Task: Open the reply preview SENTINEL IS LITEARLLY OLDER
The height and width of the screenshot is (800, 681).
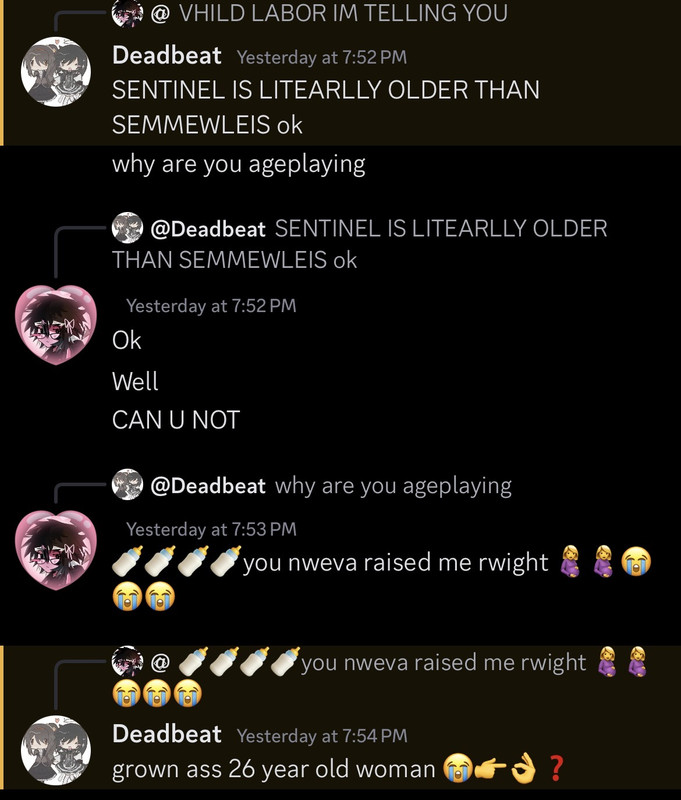Action: point(360,244)
